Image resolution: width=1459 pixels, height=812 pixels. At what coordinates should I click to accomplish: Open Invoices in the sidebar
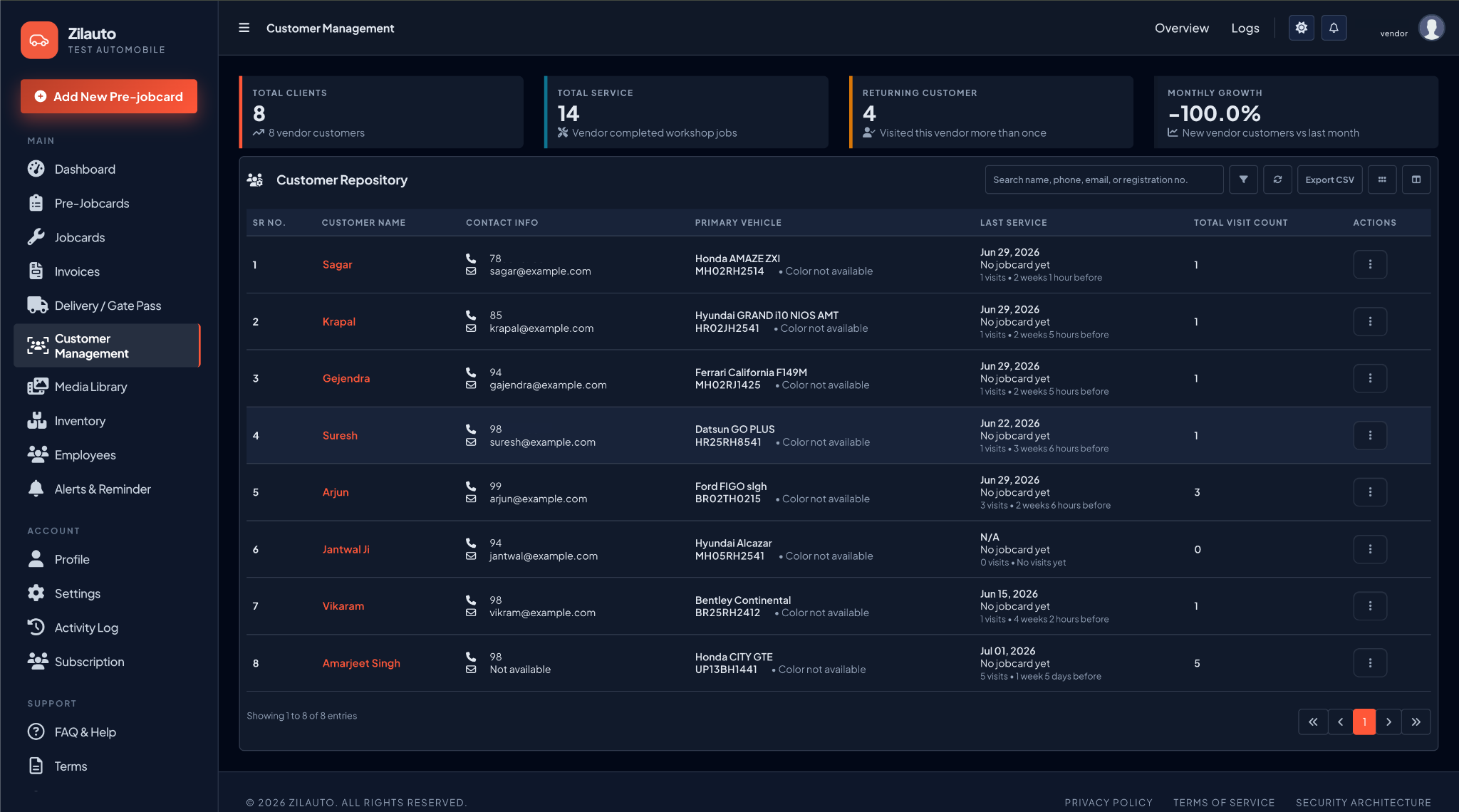107,271
